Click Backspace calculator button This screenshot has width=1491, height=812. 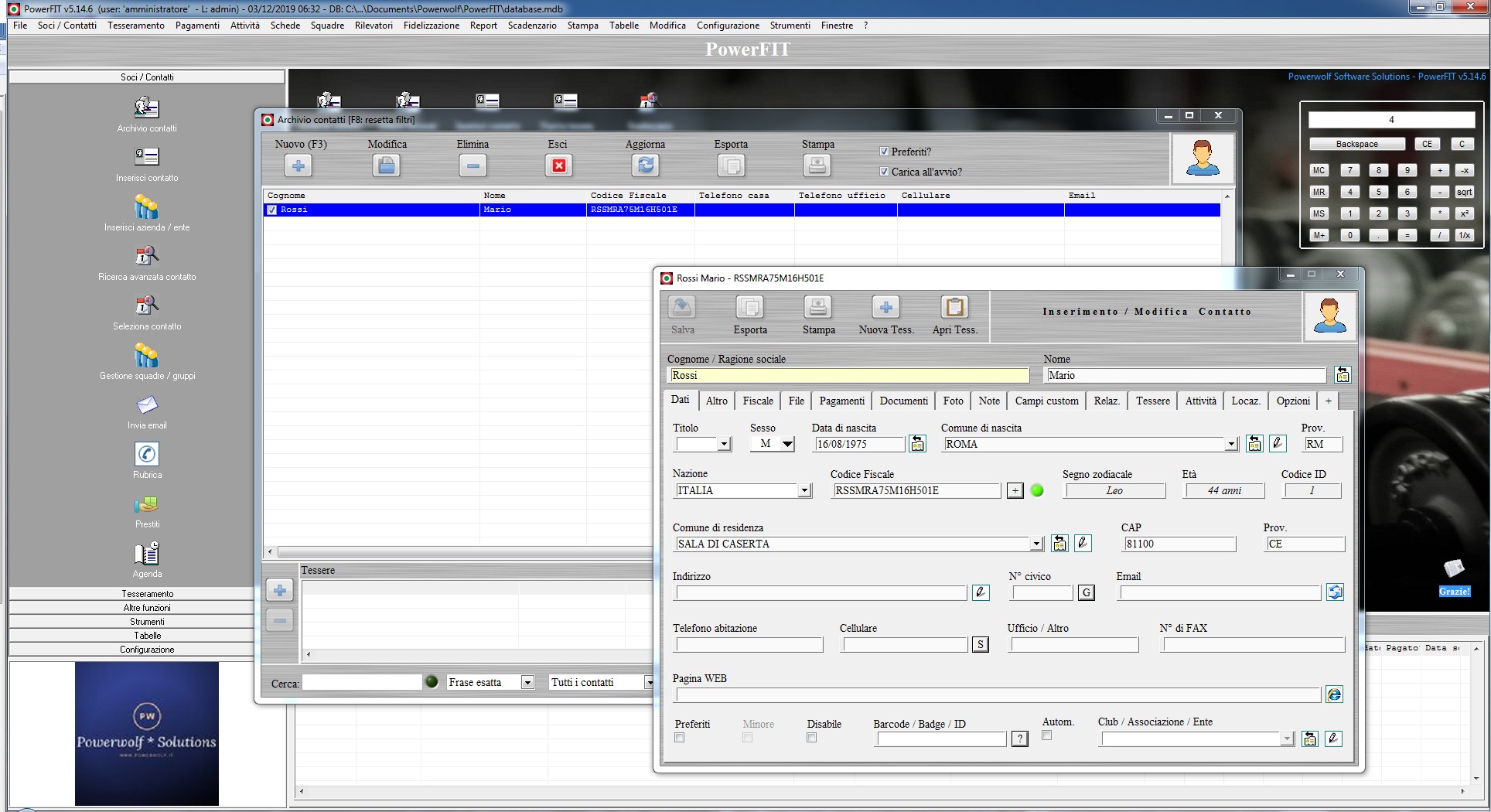tap(1356, 144)
